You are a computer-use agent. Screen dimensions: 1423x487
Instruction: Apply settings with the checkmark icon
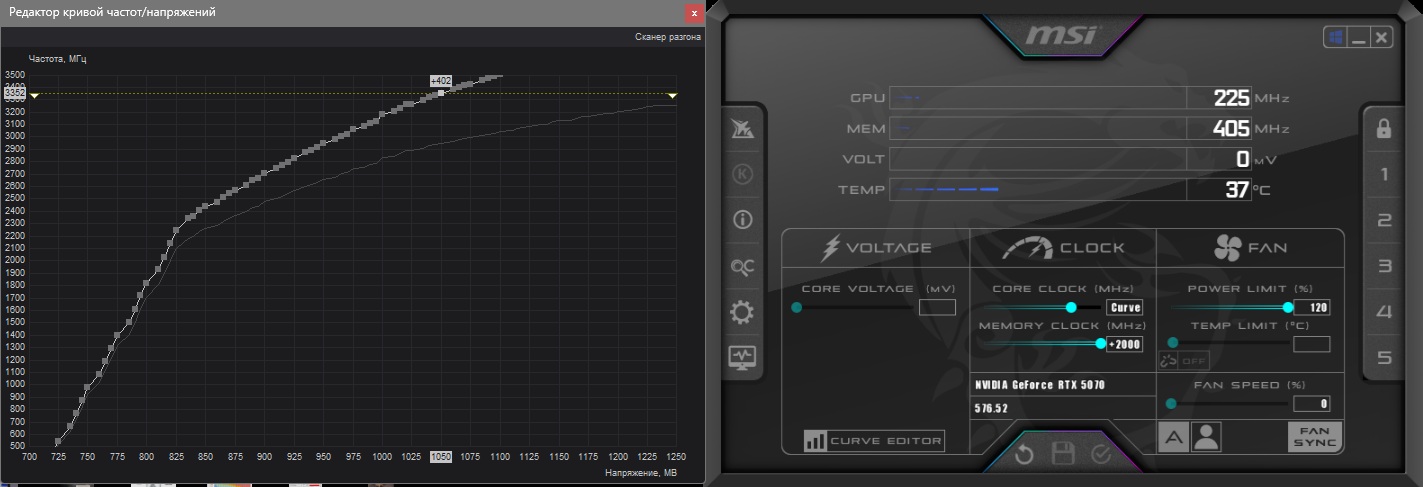pyautogui.click(x=1101, y=455)
